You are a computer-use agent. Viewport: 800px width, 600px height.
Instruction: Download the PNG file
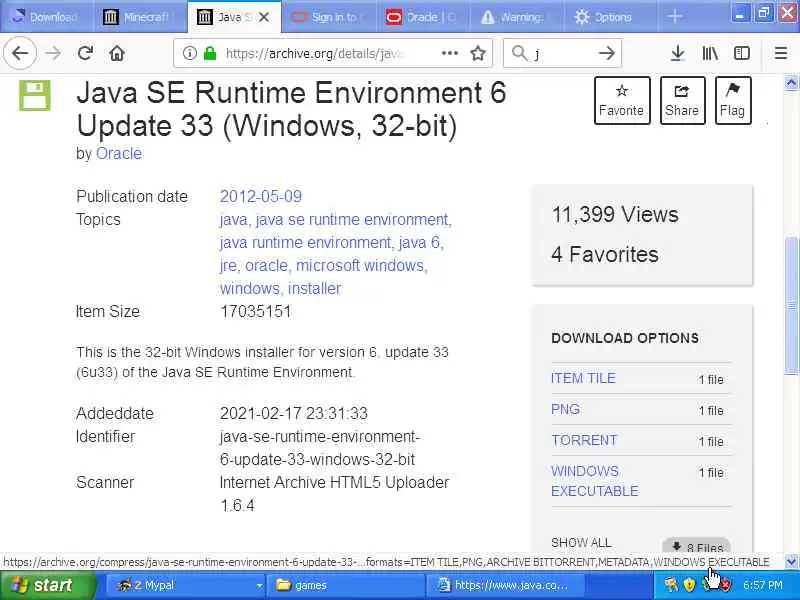click(x=565, y=409)
